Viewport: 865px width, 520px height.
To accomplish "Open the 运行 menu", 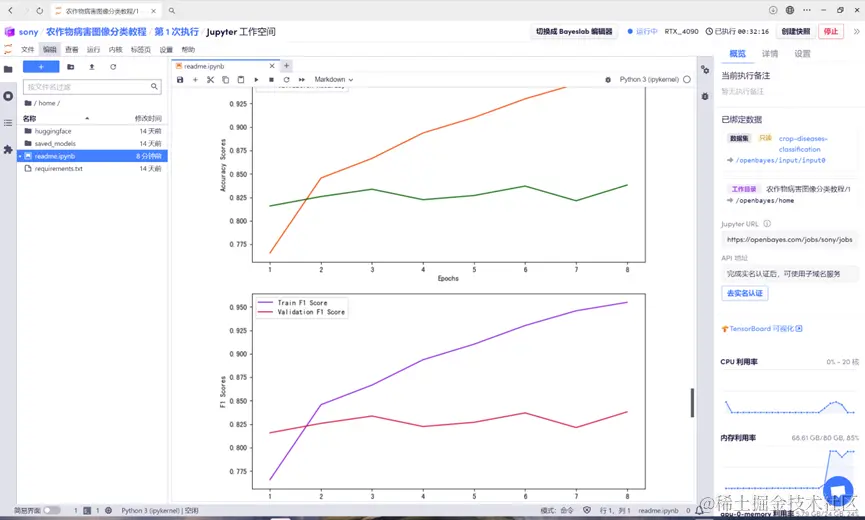I will [93, 50].
